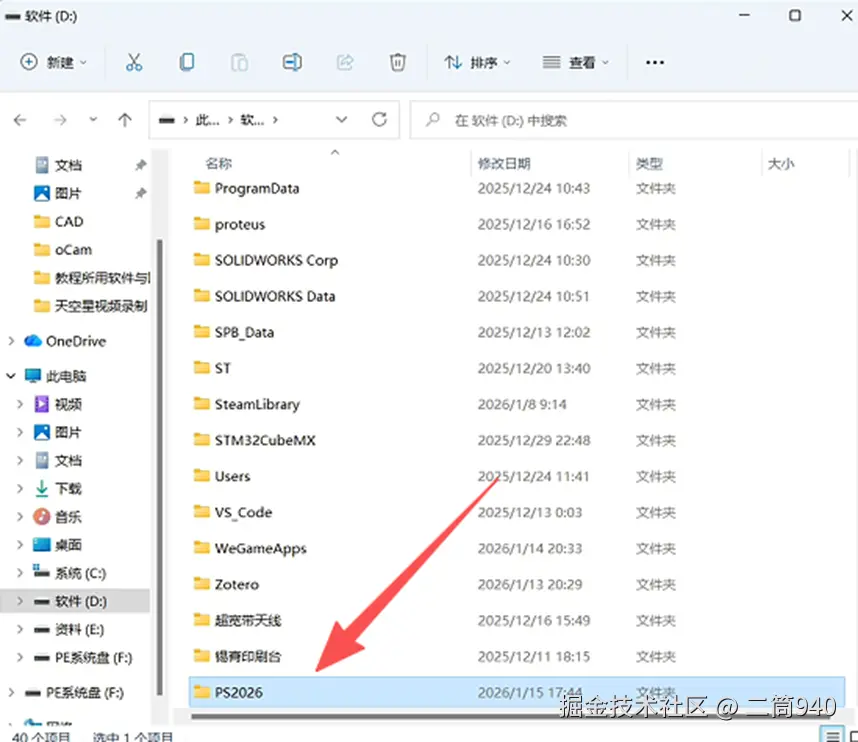Refresh the current folder
This screenshot has height=742, width=858.
click(x=379, y=119)
